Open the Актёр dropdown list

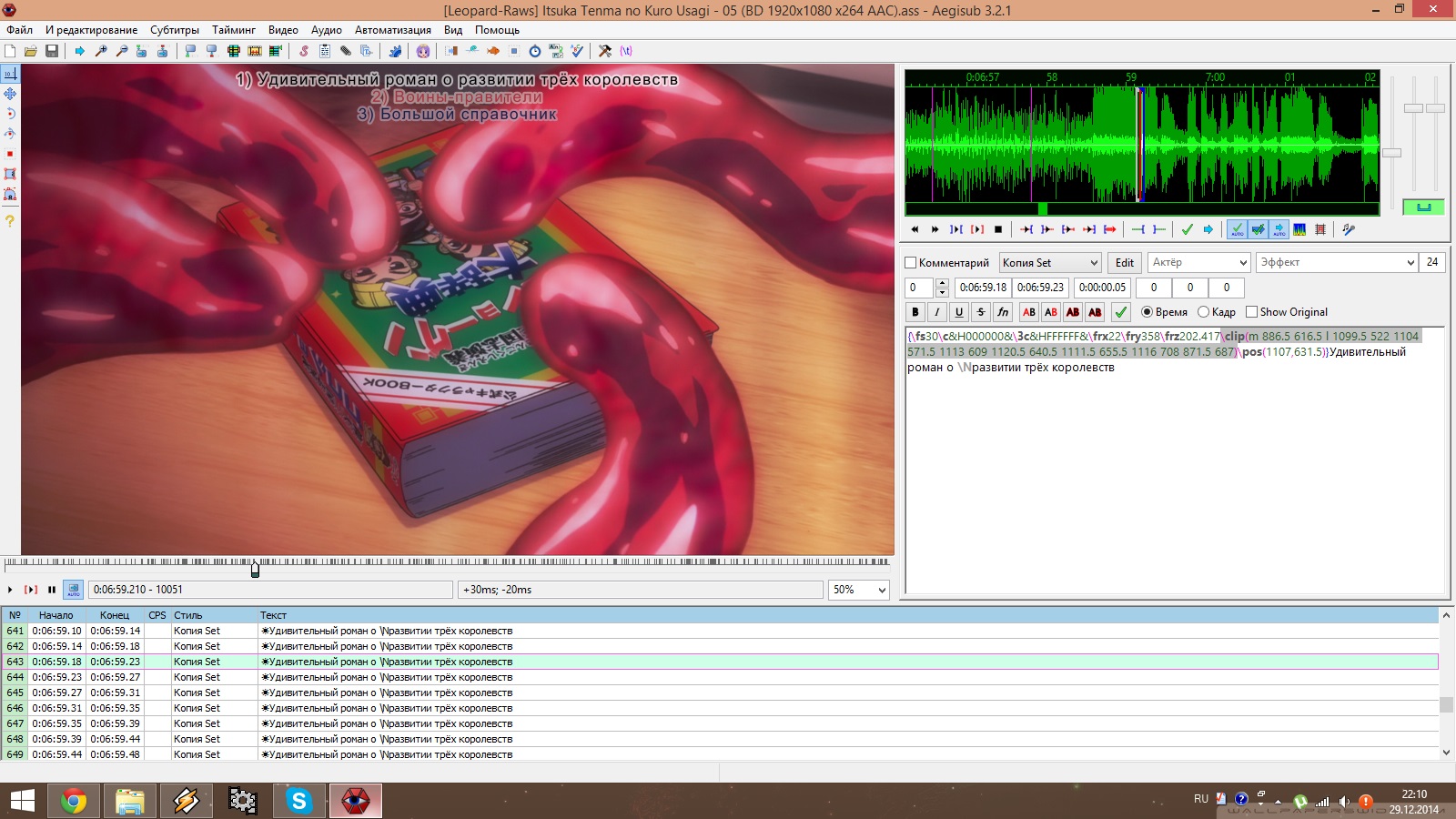coord(1243,263)
